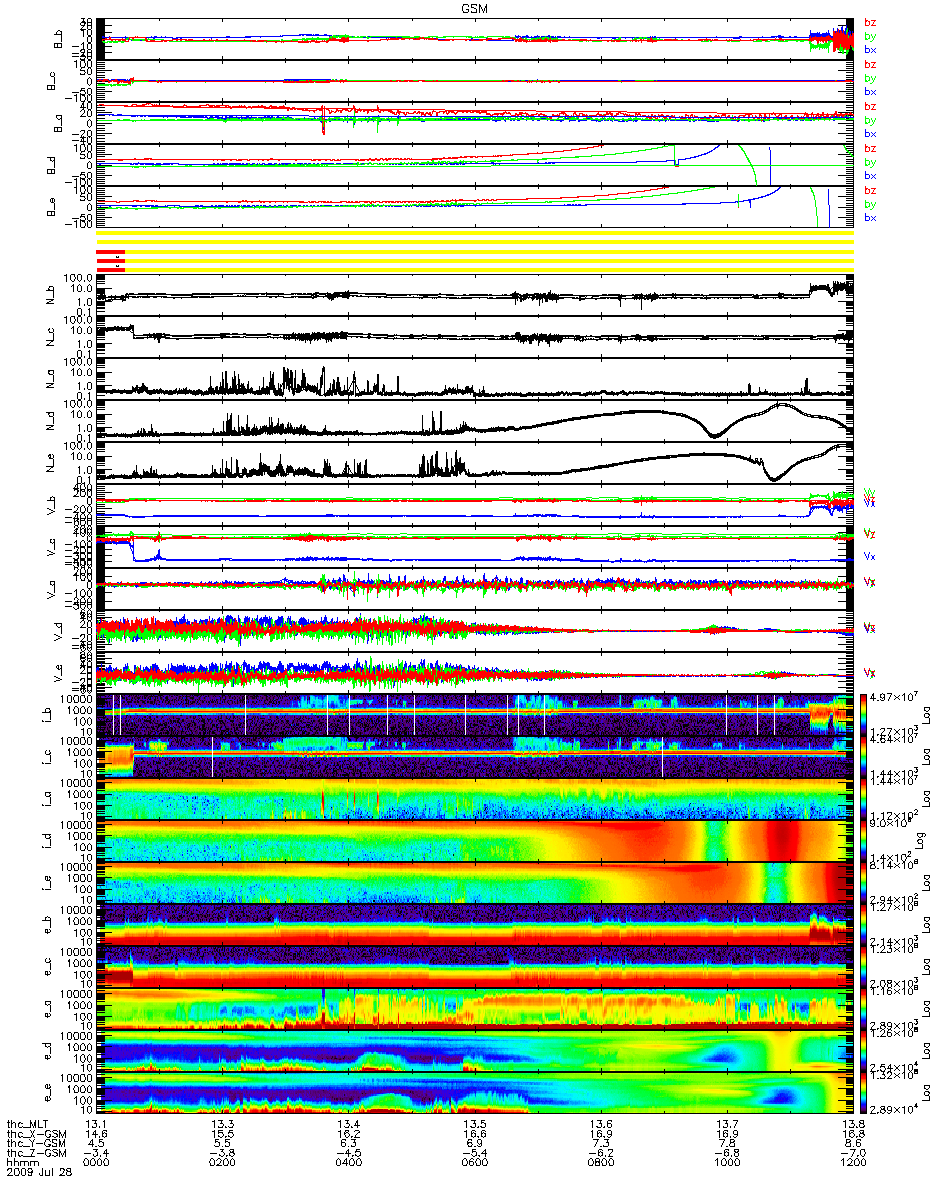Click the B_c axis label
Screen dimensions: 930x1200
tap(51, 81)
